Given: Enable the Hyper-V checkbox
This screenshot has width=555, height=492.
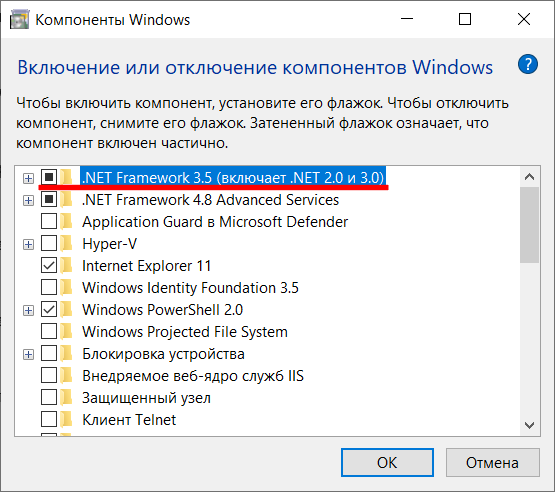Looking at the screenshot, I should (x=49, y=244).
